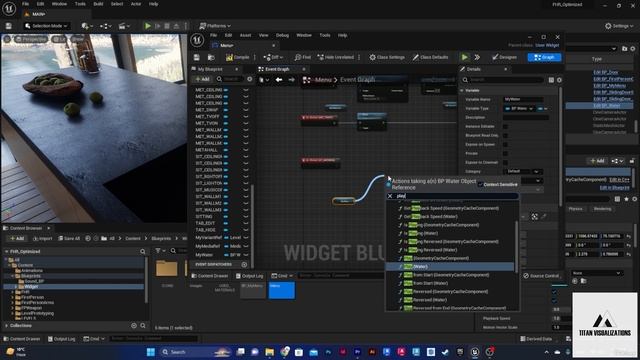Toggle Blueprint Read Only checkbox
Image resolution: width=640 pixels, height=360 pixels.
point(505,136)
